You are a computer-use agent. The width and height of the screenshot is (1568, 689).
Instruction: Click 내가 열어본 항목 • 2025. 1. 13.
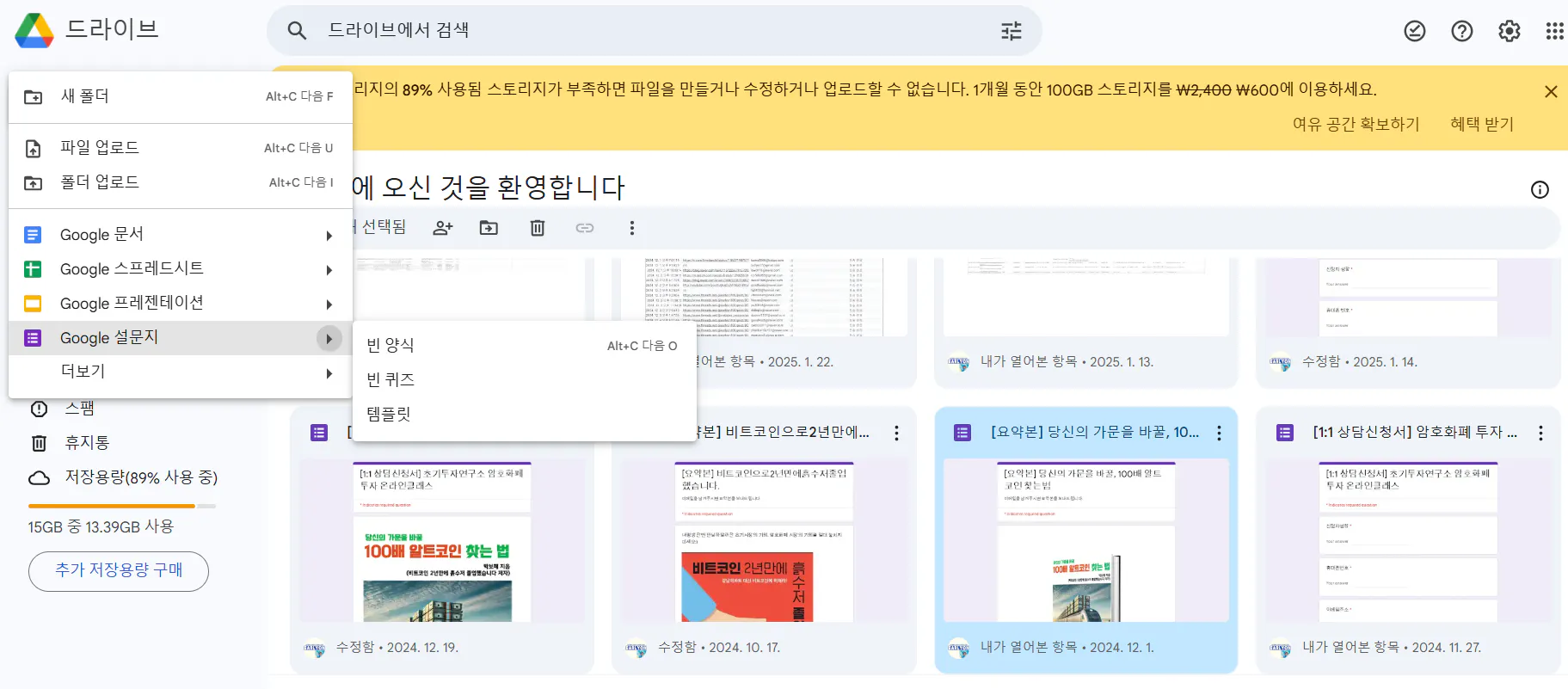click(x=1067, y=362)
